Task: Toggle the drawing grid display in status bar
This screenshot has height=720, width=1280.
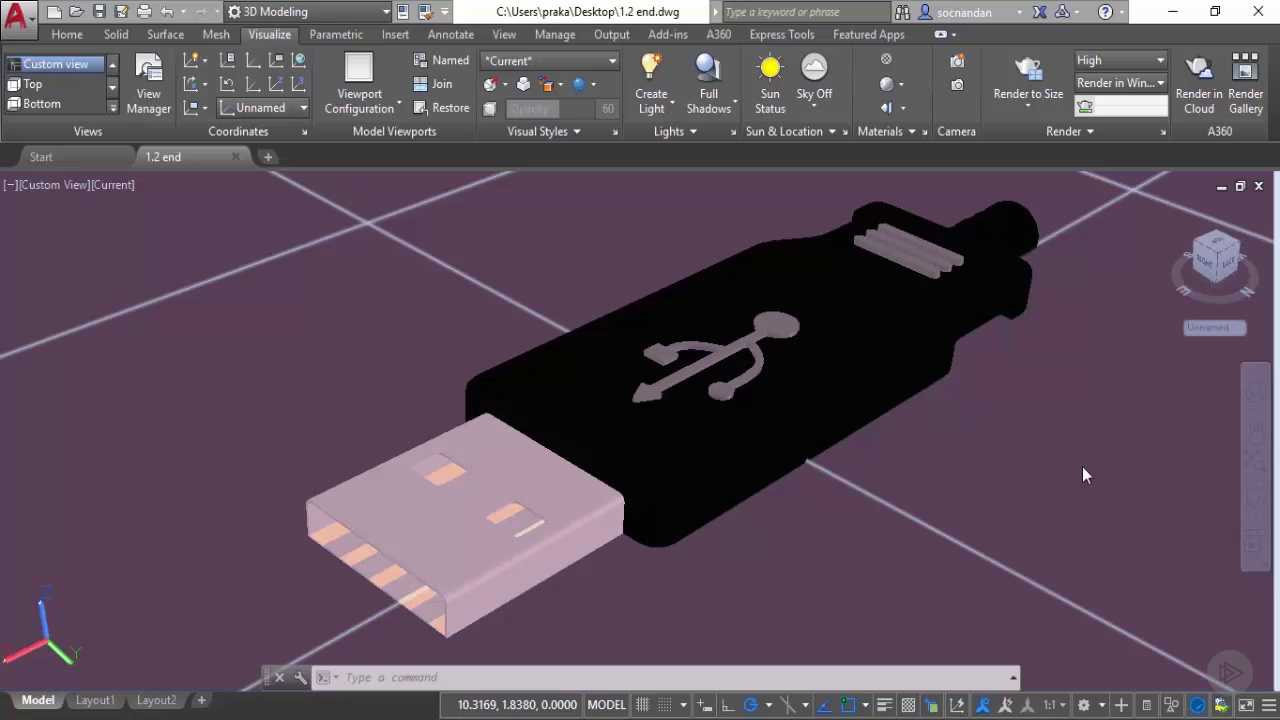Action: (643, 705)
